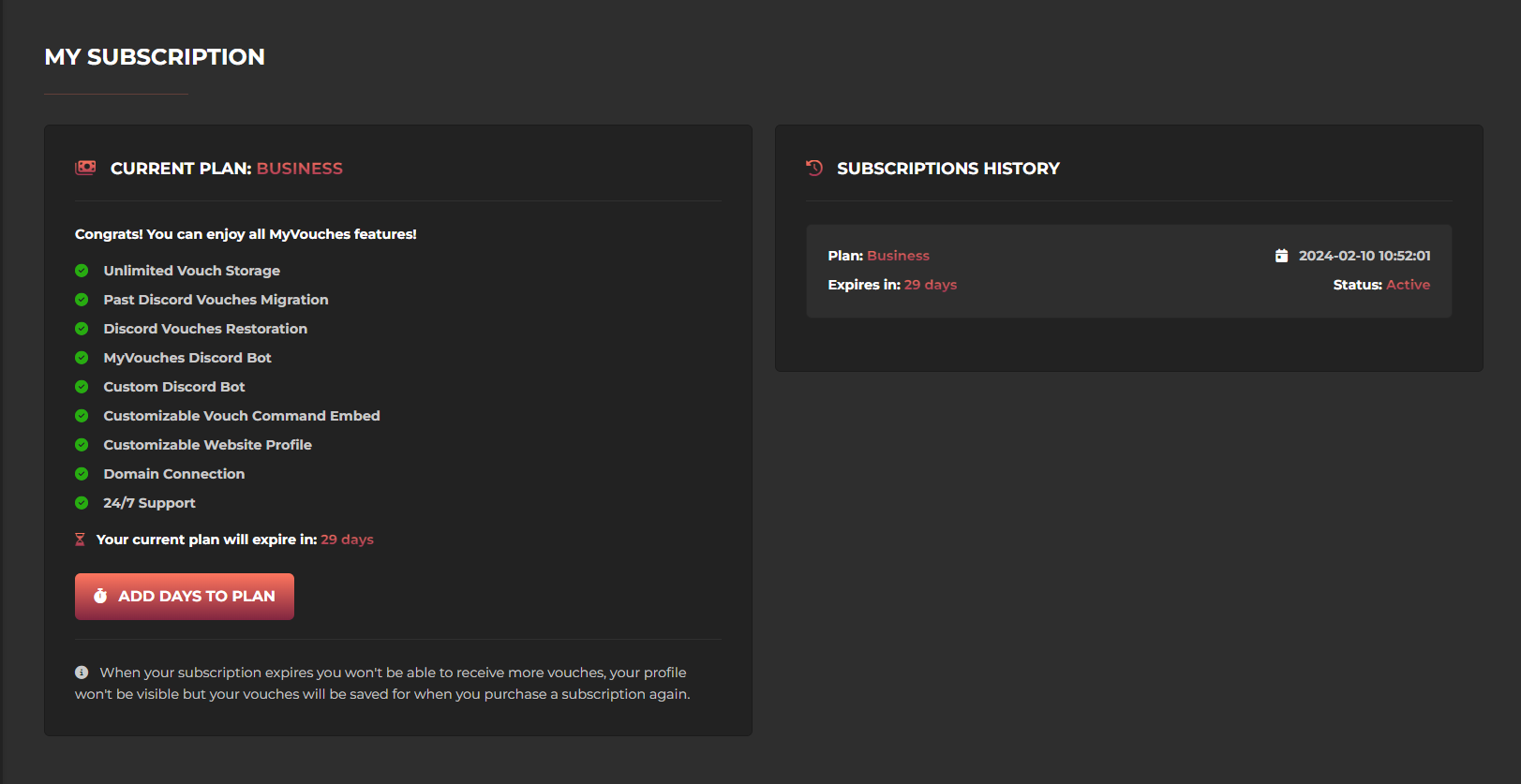Click the hourglass icon by plan expiry
Viewport: 1521px width, 784px height.
[x=80, y=540]
